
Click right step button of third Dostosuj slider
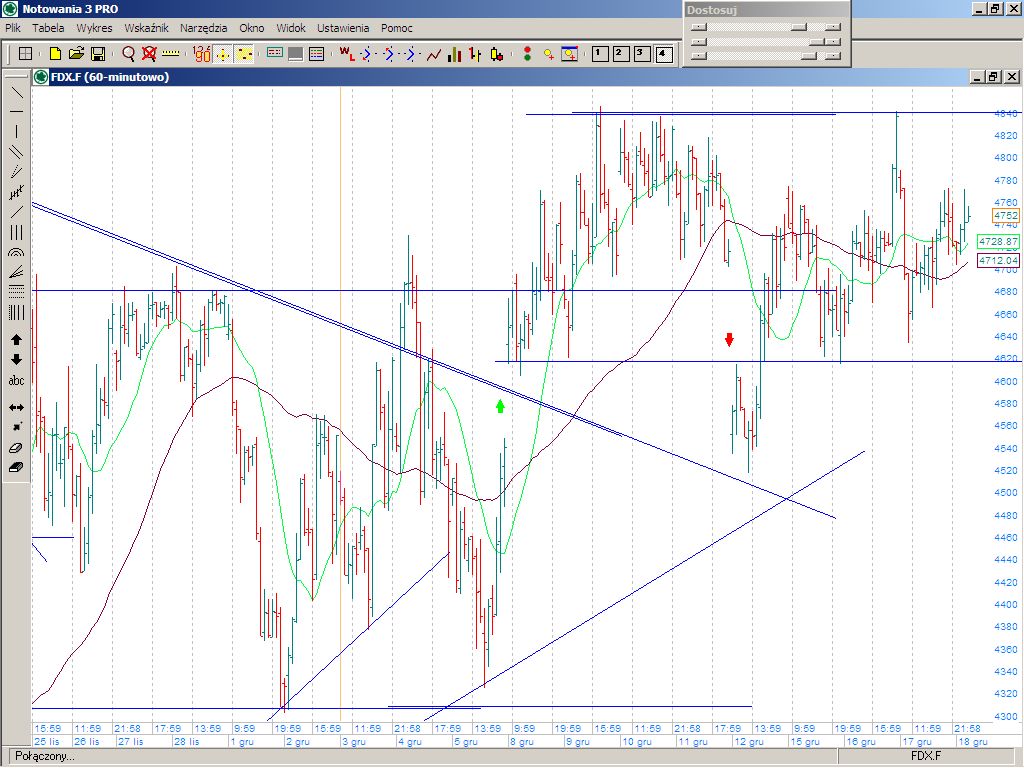(x=833, y=56)
